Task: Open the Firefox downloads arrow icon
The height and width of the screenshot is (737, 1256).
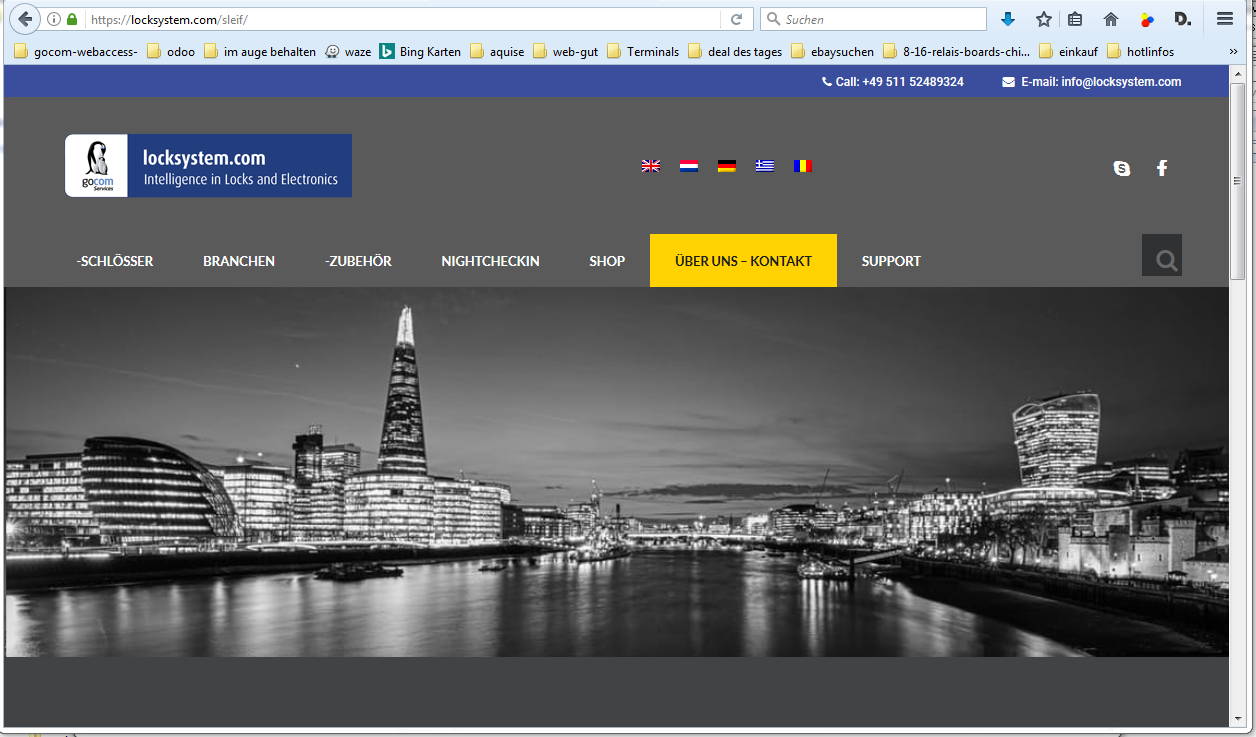Action: click(x=1008, y=19)
